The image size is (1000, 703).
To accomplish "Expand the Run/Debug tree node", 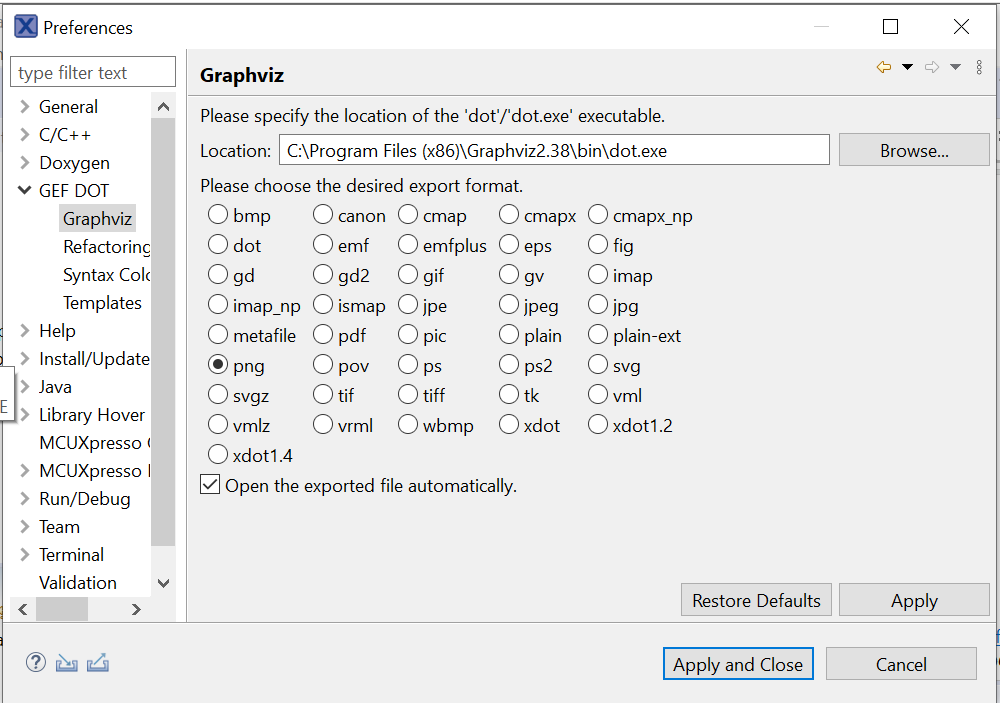I will click(x=25, y=499).
